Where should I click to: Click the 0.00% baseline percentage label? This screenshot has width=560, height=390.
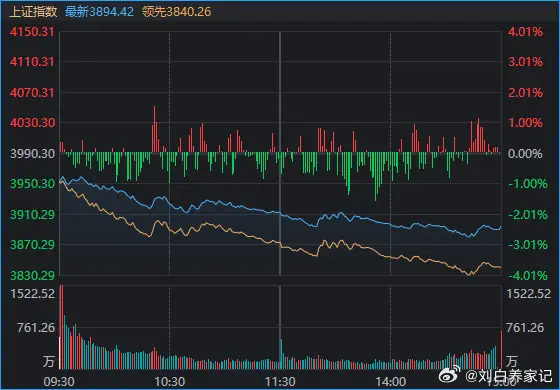[x=525, y=154]
